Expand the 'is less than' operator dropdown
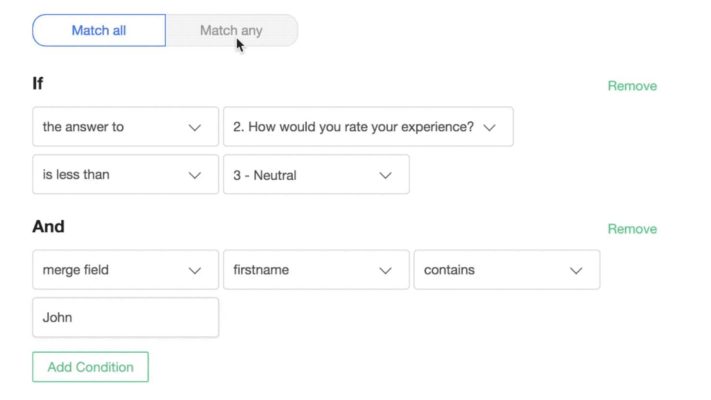711x400 pixels. [125, 175]
